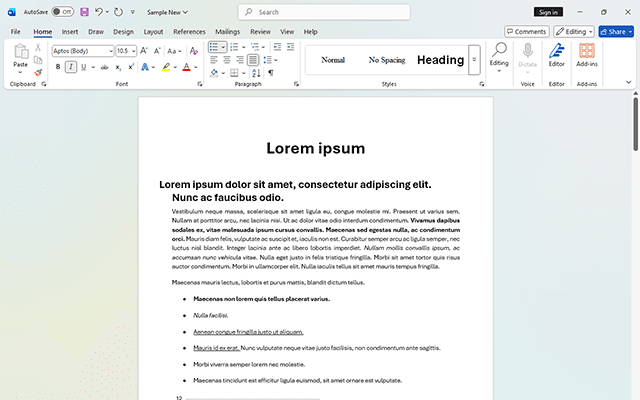Click the Paste clipboard icon
The height and width of the screenshot is (400, 640).
coord(20,52)
